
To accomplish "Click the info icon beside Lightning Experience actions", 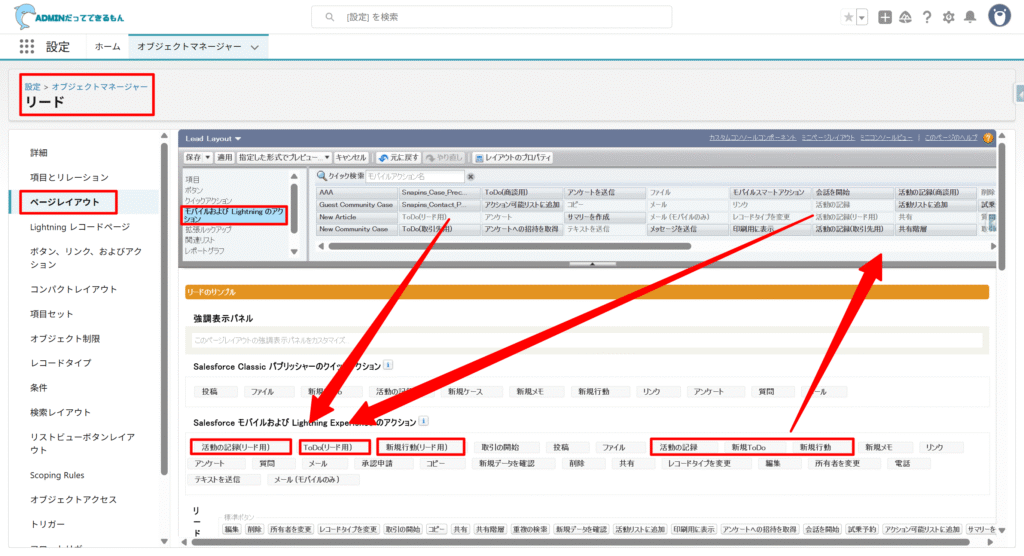I will coord(424,421).
